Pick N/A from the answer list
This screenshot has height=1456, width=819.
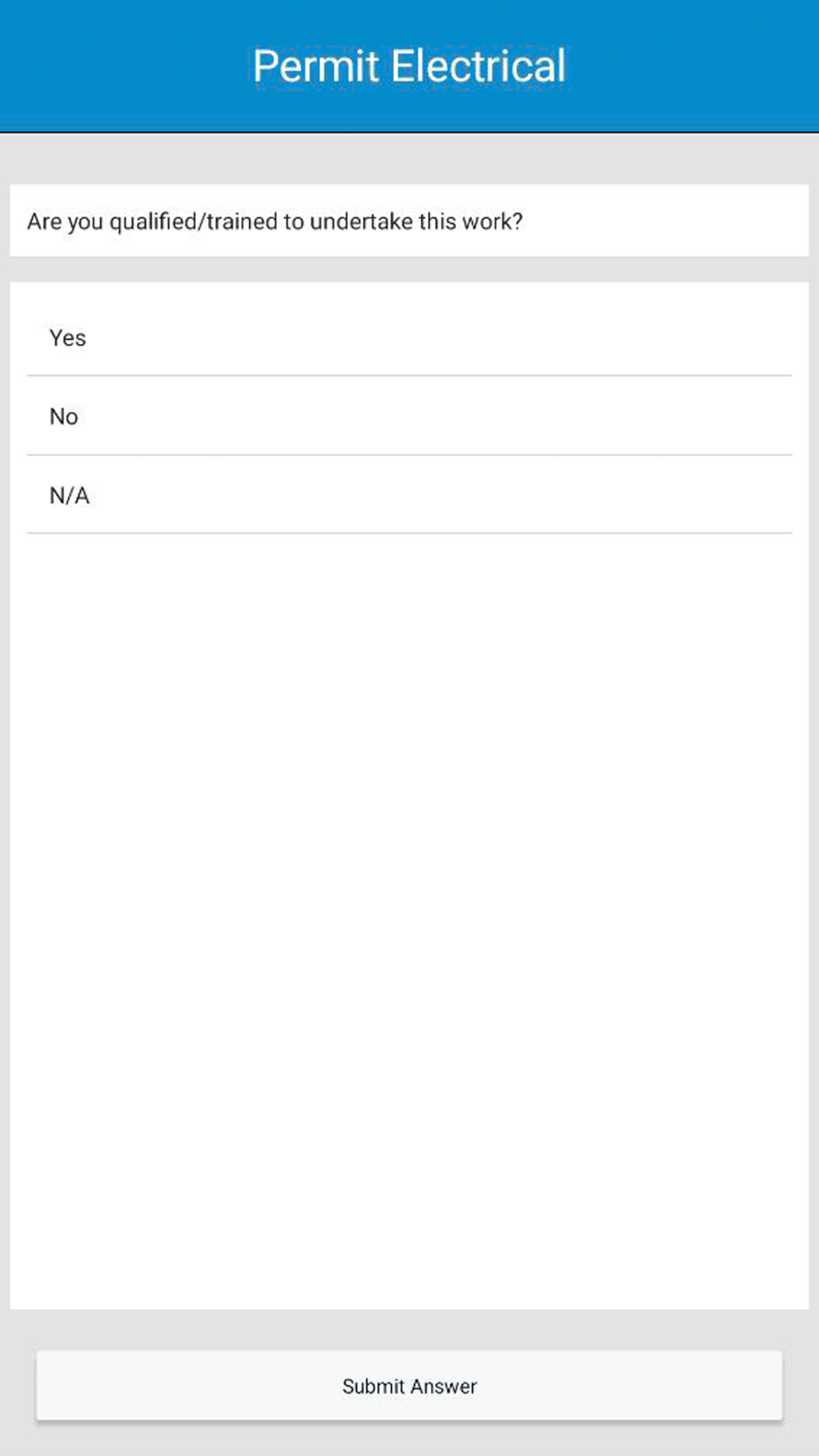70,495
